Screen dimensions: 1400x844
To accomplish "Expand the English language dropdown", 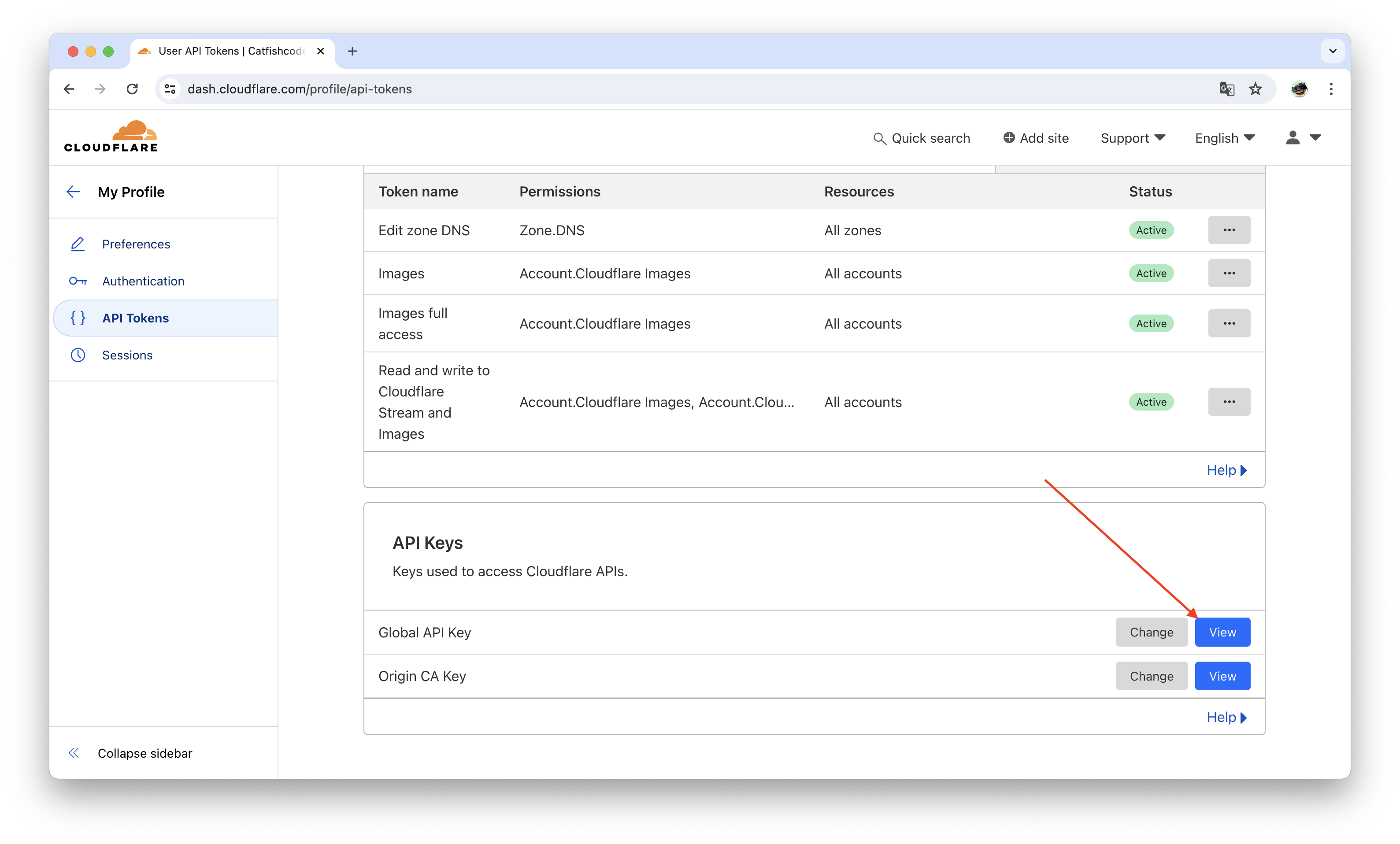I will tap(1224, 138).
